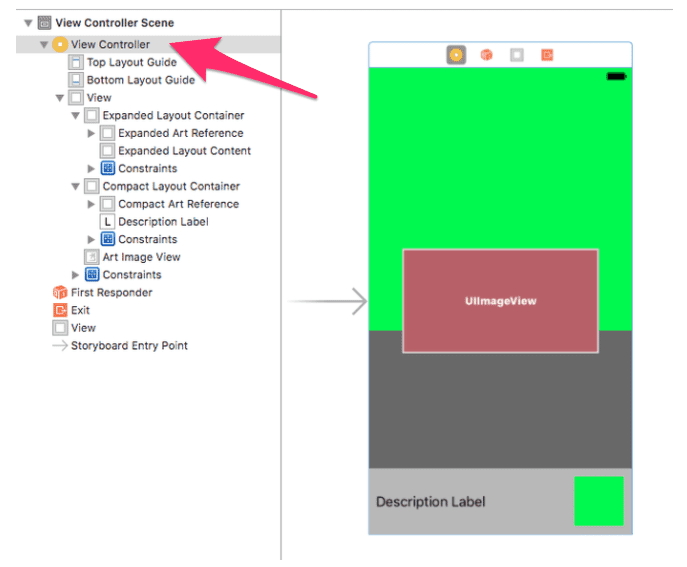Select Expanded Layout Content item
The width and height of the screenshot is (687, 567).
(184, 151)
